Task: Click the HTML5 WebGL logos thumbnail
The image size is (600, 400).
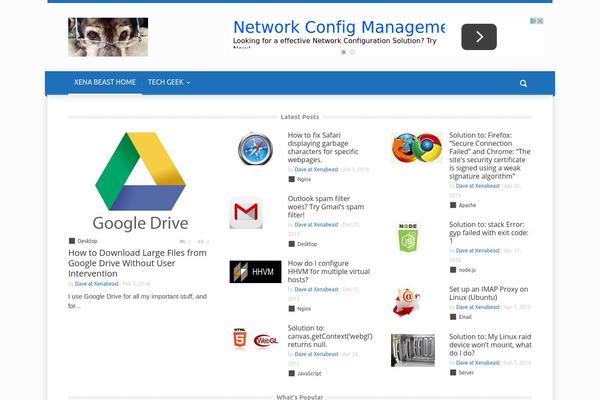Action: pyautogui.click(x=255, y=339)
